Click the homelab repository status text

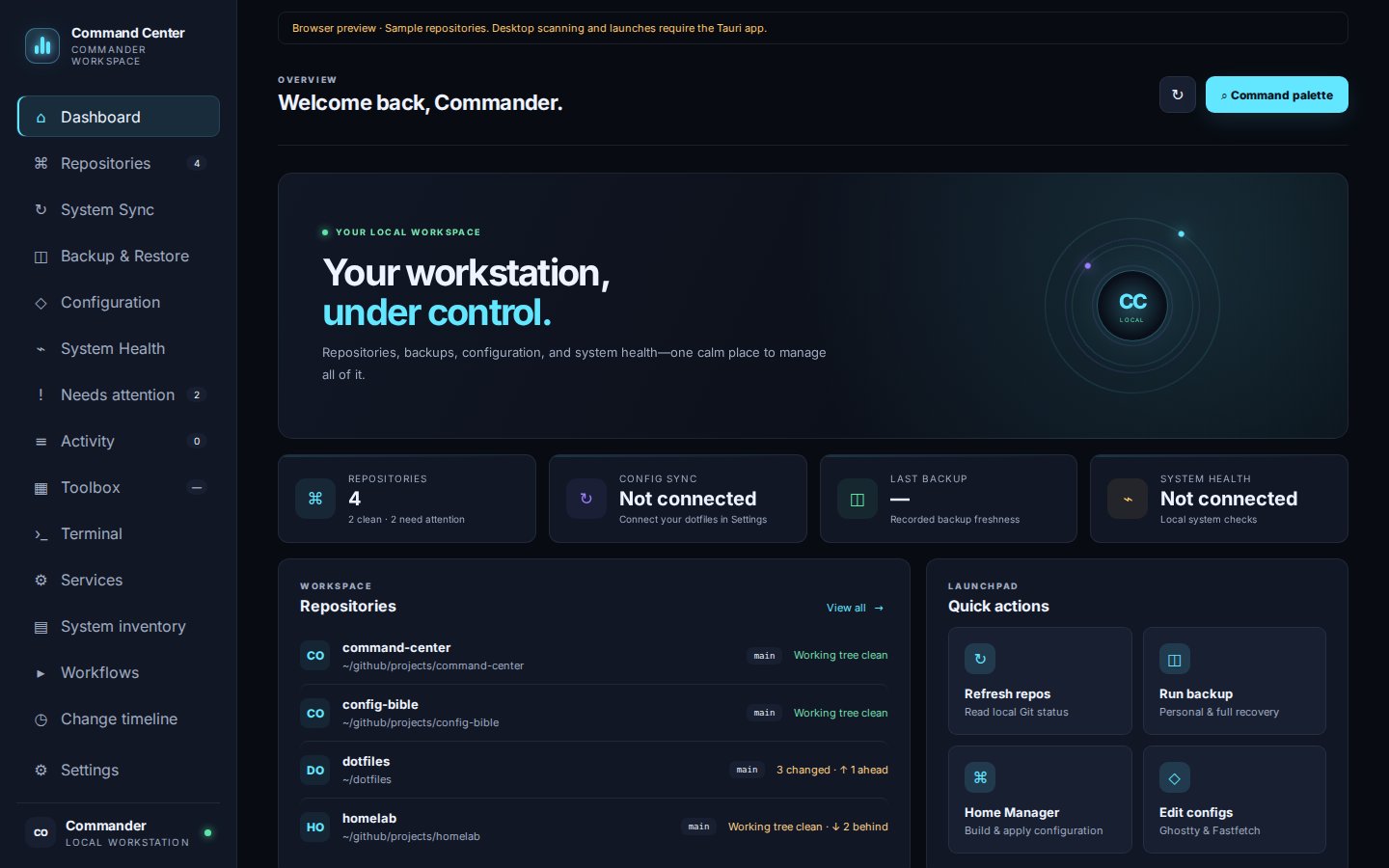[808, 827]
